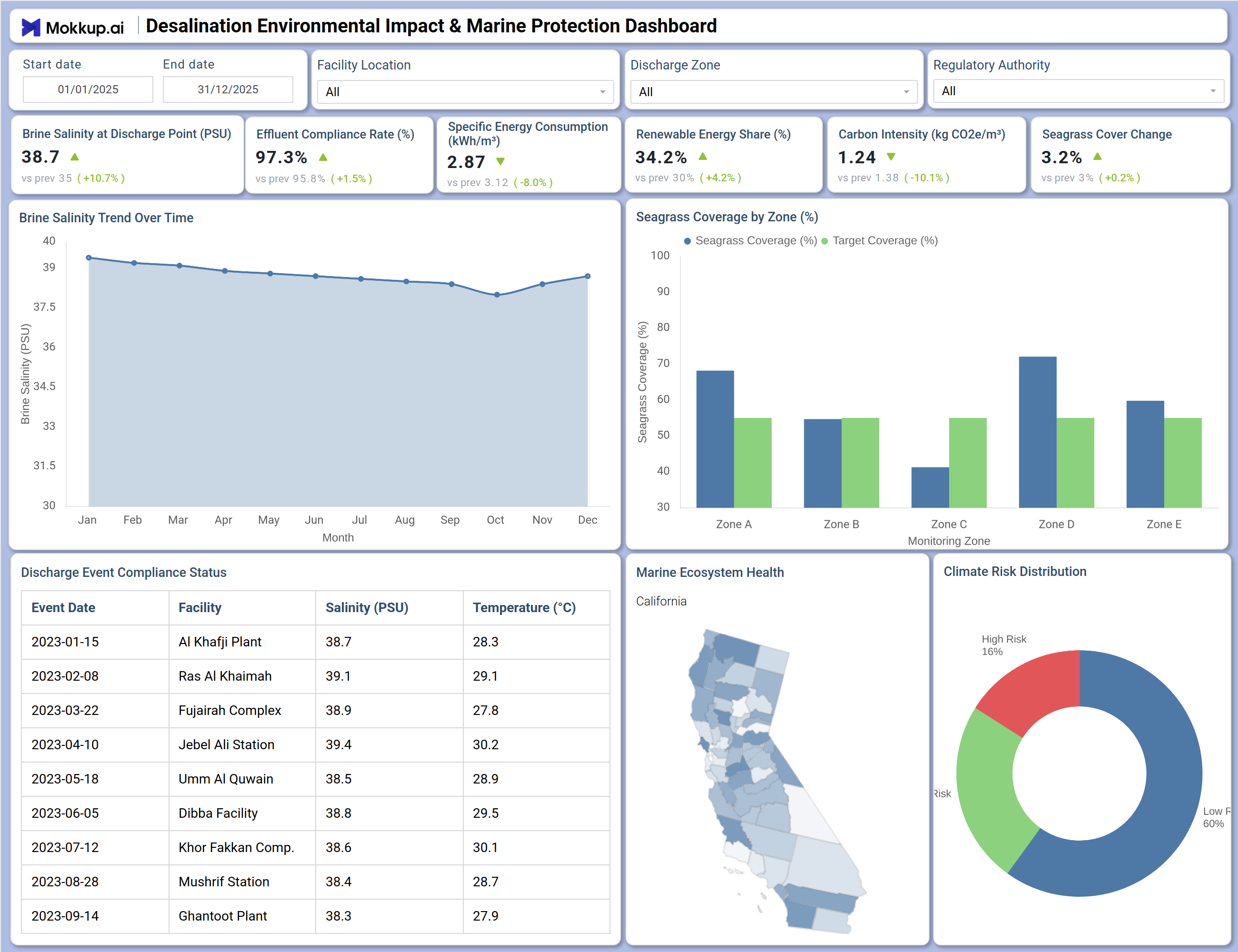Click the Seagrass Cover Change up arrow
The image size is (1238, 952).
[1098, 157]
